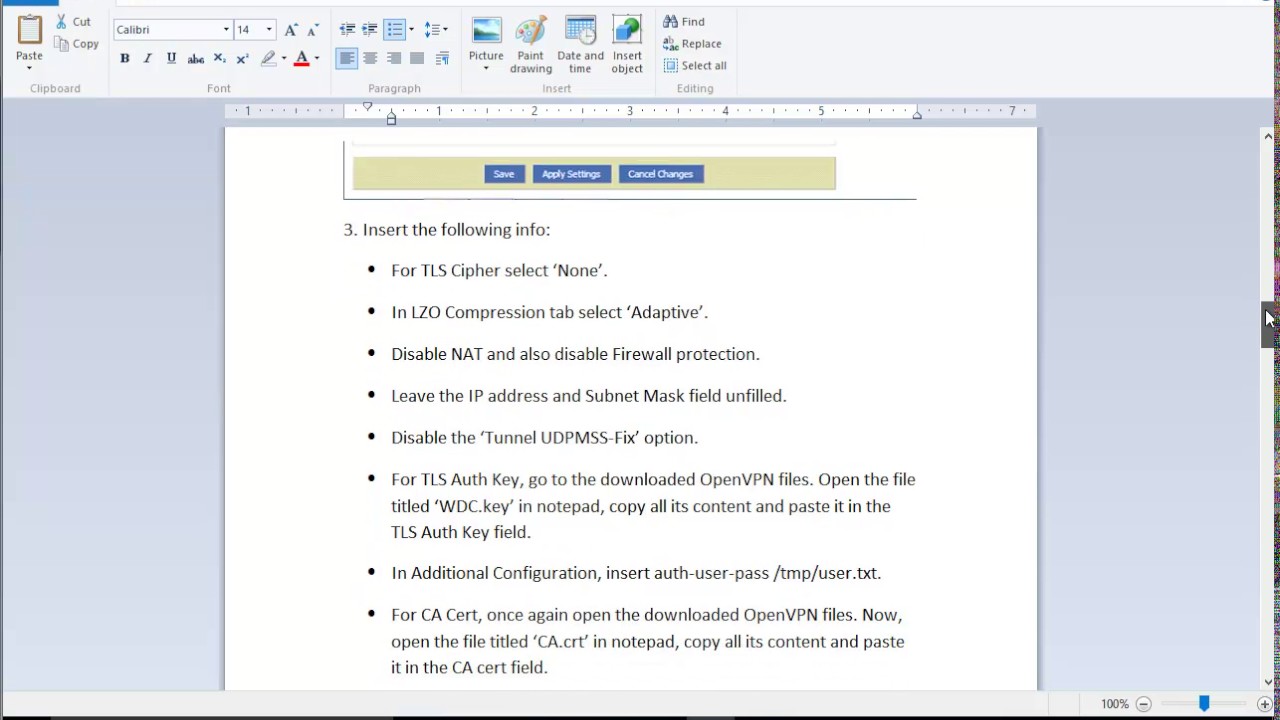The image size is (1280, 720).
Task: Increase paragraph indent
Action: tap(370, 30)
